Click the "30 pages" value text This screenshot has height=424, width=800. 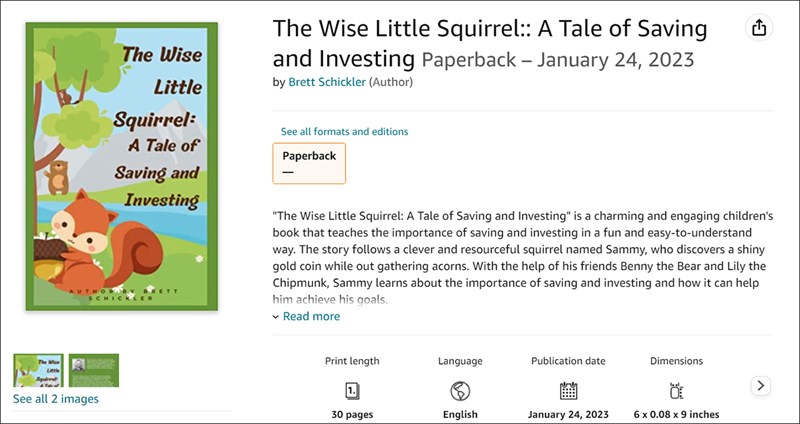click(352, 414)
